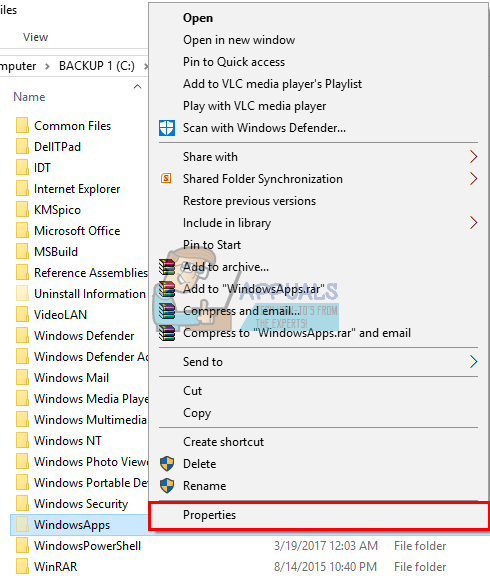The width and height of the screenshot is (490, 576).
Task: Choose Restore previous versions
Action: (x=249, y=201)
